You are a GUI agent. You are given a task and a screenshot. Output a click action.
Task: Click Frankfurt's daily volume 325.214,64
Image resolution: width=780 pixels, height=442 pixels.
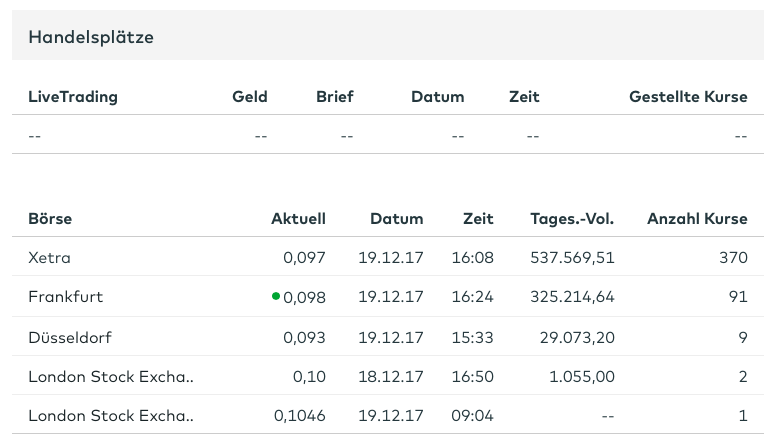(571, 297)
